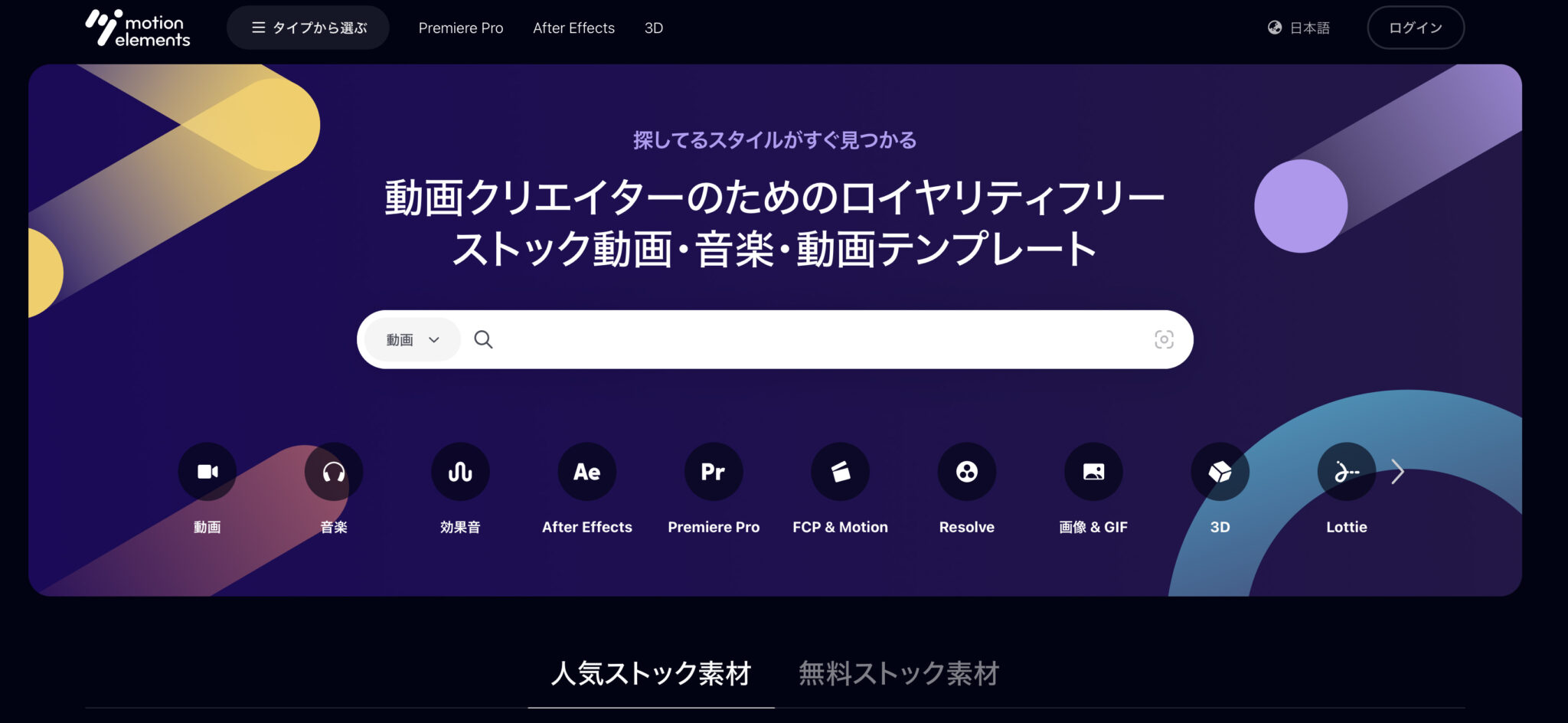The height and width of the screenshot is (723, 1568).
Task: Click the image search camera icon
Action: (1164, 339)
